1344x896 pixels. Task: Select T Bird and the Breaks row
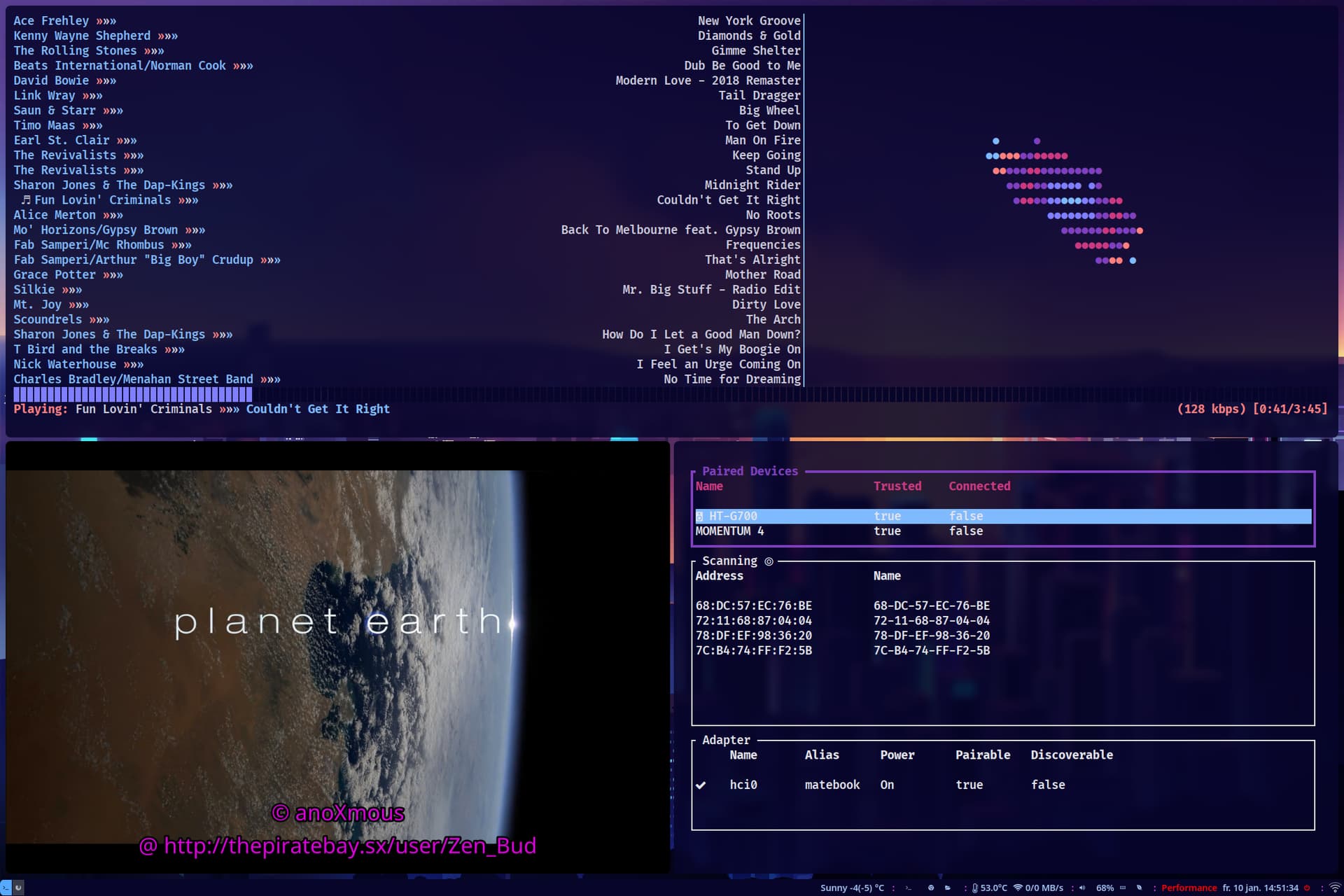(x=408, y=349)
